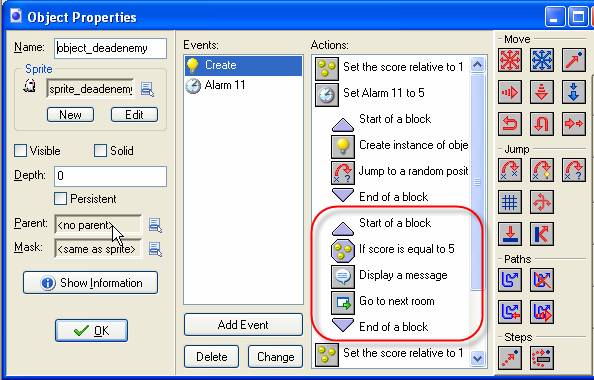
Task: Select the Jump to Random Position palette icon
Action: (x=574, y=170)
